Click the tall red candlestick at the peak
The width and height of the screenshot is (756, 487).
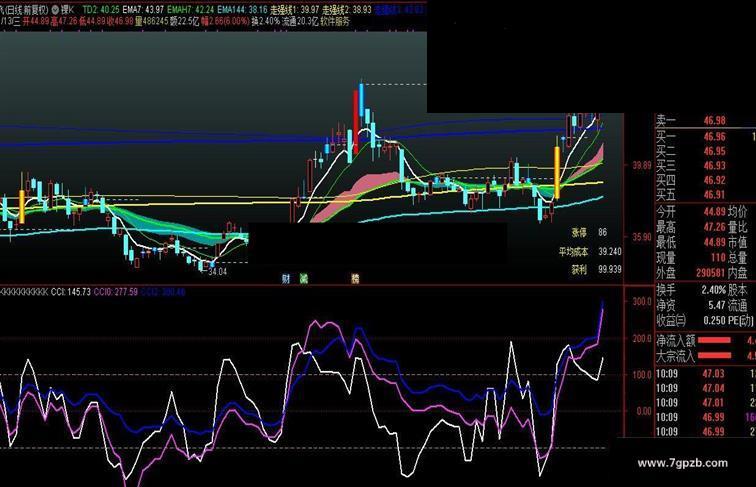[x=356, y=122]
